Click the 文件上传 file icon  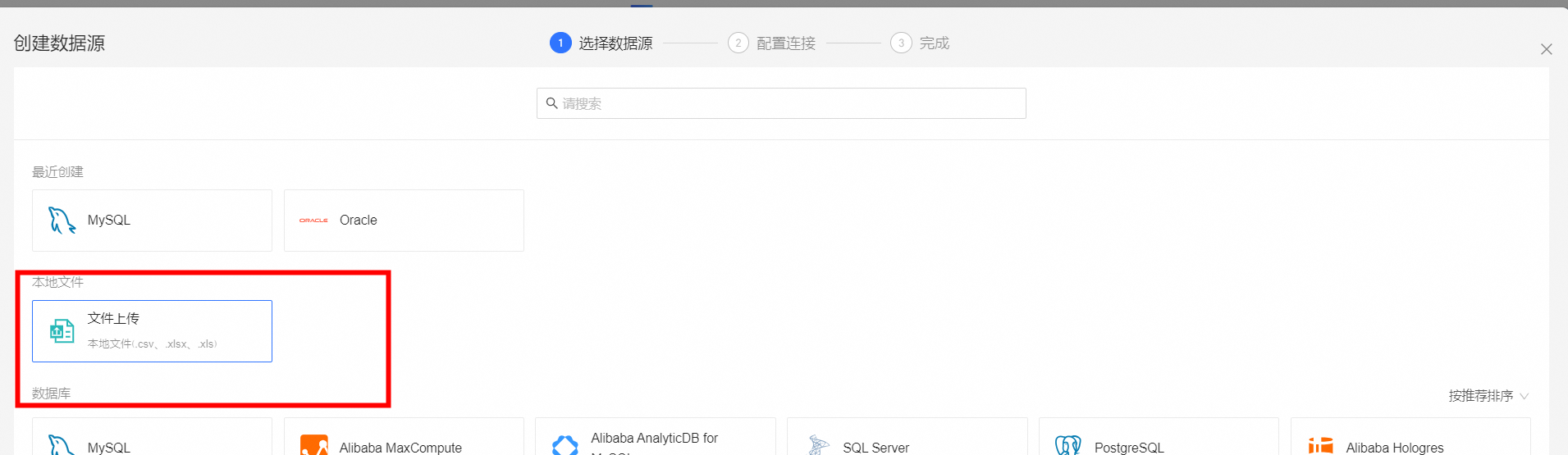[x=62, y=331]
